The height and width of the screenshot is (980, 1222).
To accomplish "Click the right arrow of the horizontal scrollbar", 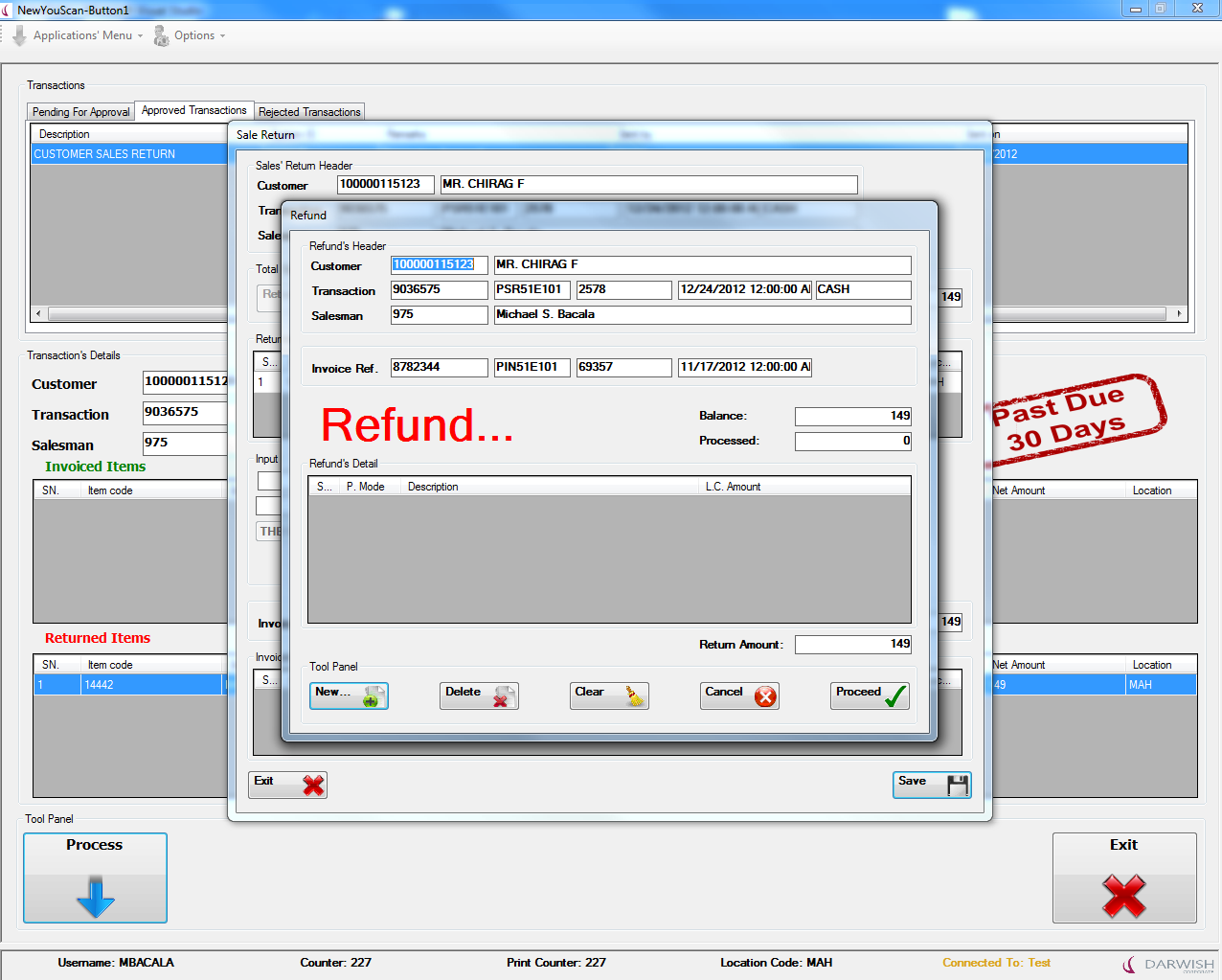I will coord(1179,313).
